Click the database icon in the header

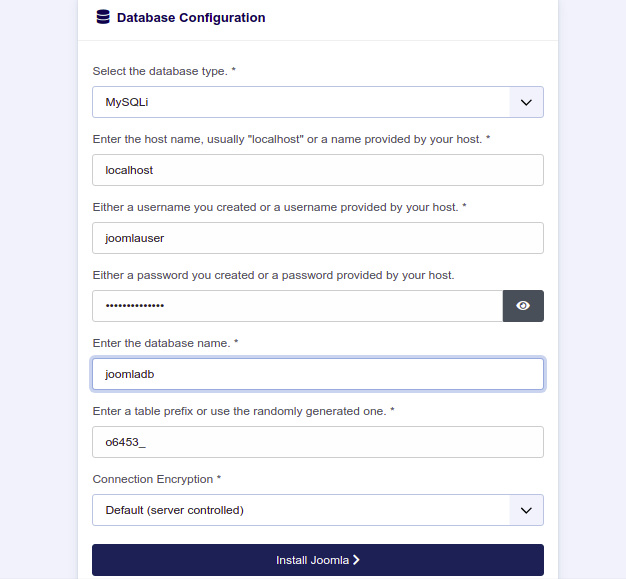[x=103, y=17]
